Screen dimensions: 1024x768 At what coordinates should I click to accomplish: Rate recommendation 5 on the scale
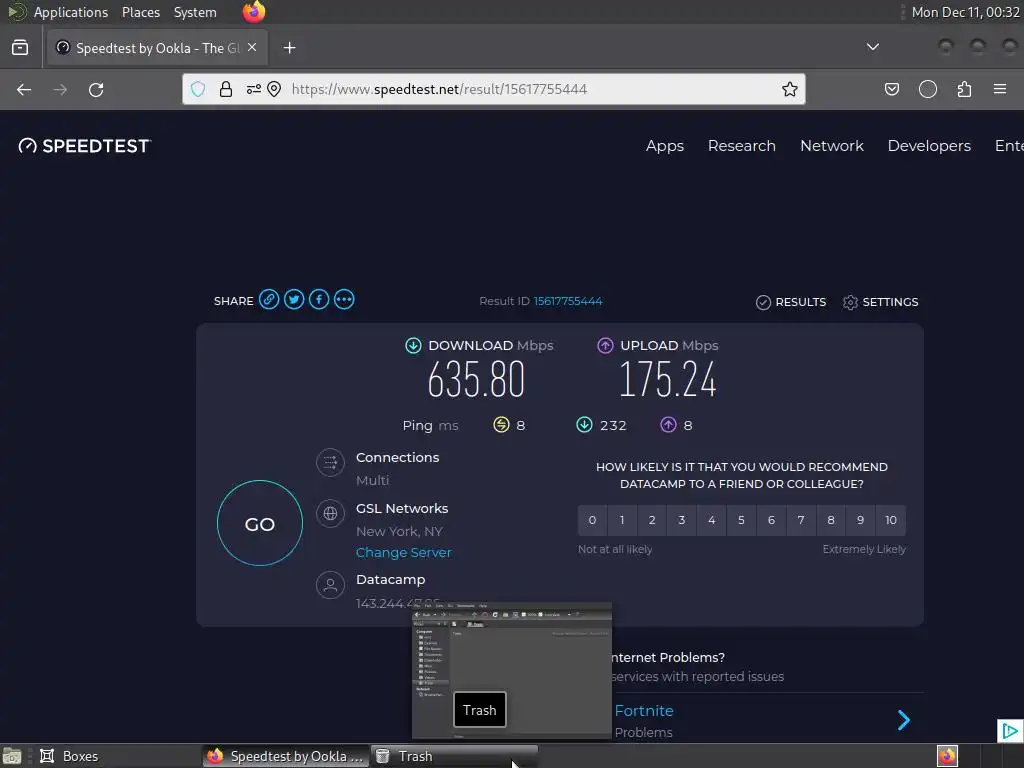[741, 520]
